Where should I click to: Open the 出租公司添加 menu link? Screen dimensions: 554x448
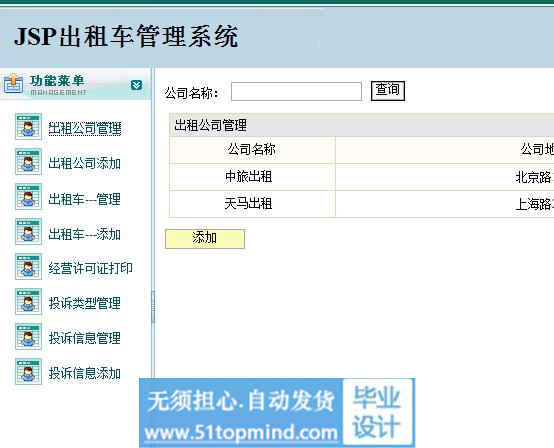coord(85,163)
